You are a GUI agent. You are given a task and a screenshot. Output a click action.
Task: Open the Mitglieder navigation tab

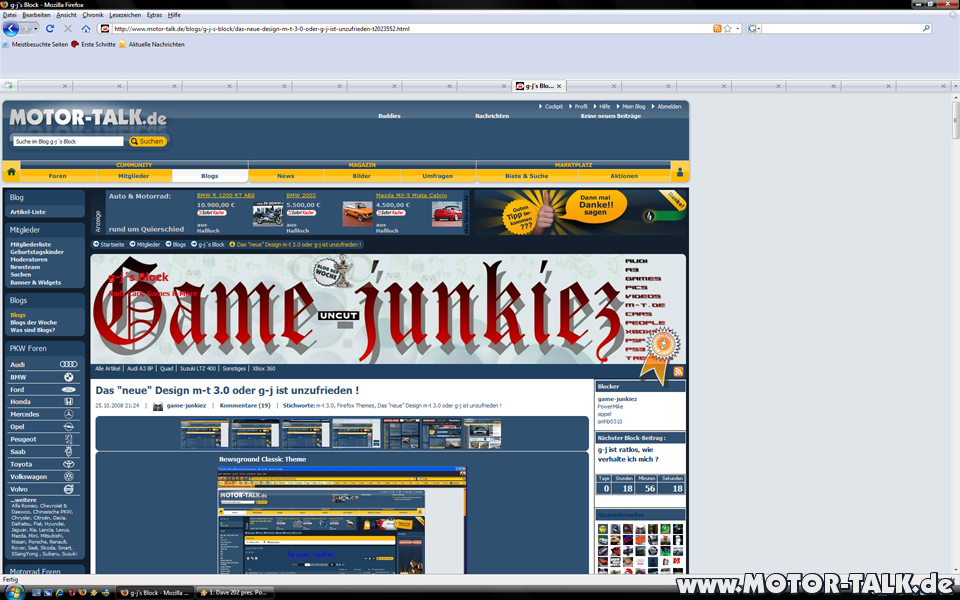click(133, 176)
